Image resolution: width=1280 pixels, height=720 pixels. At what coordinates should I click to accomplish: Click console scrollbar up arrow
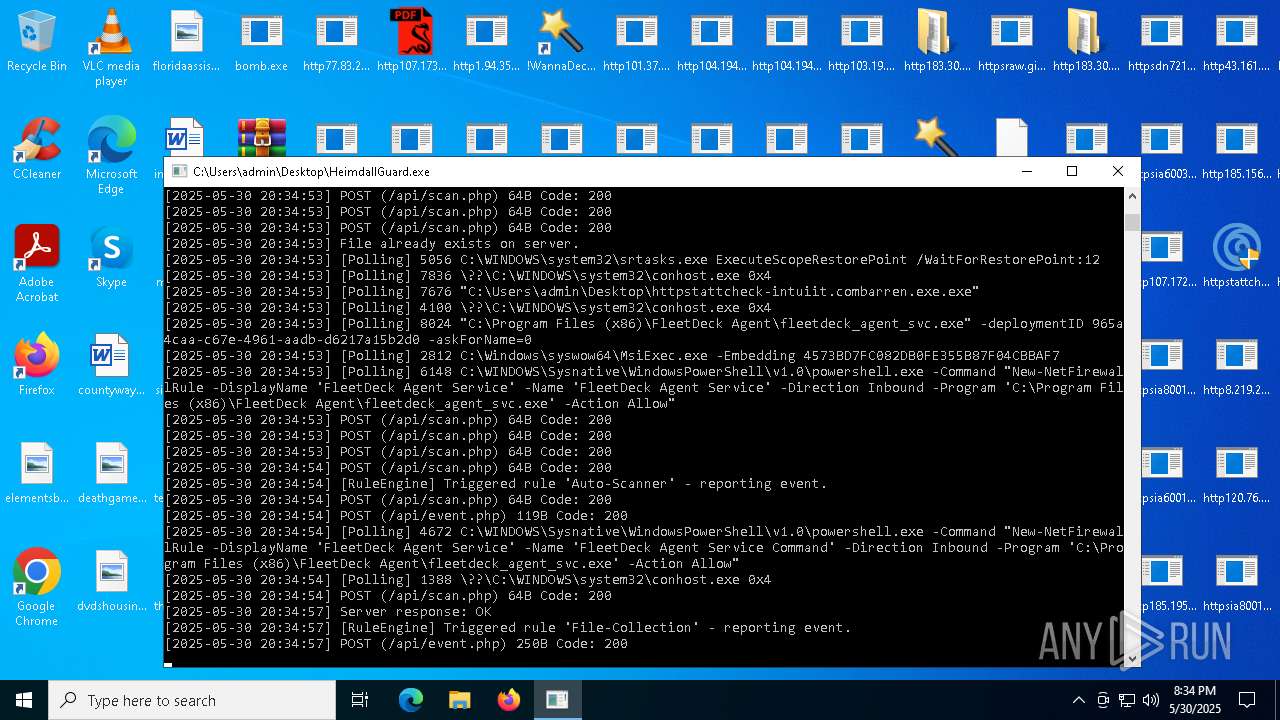tap(1132, 196)
